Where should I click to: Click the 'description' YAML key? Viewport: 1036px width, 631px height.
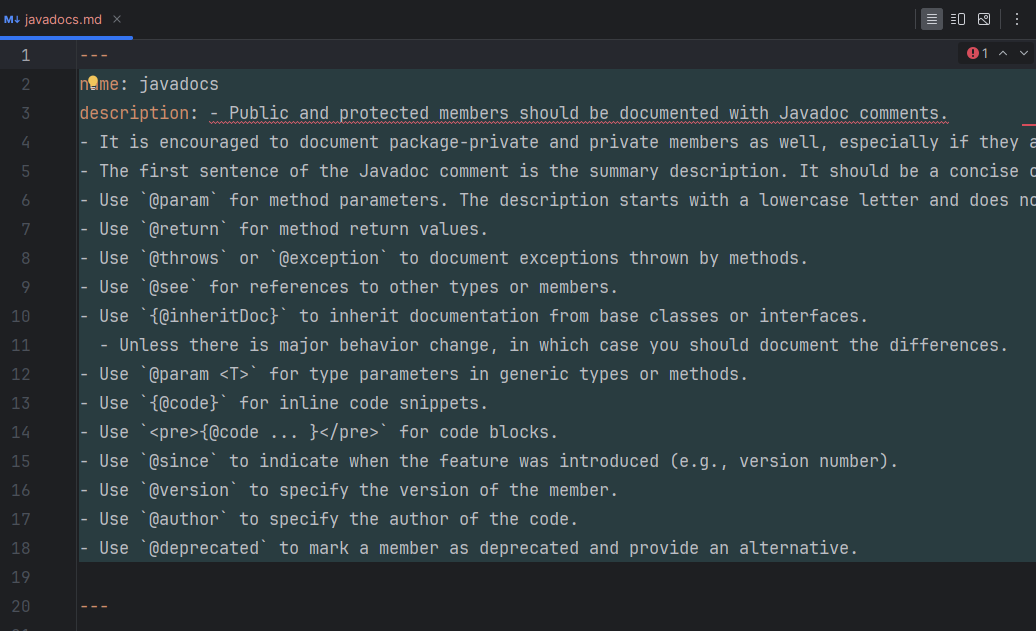134,114
